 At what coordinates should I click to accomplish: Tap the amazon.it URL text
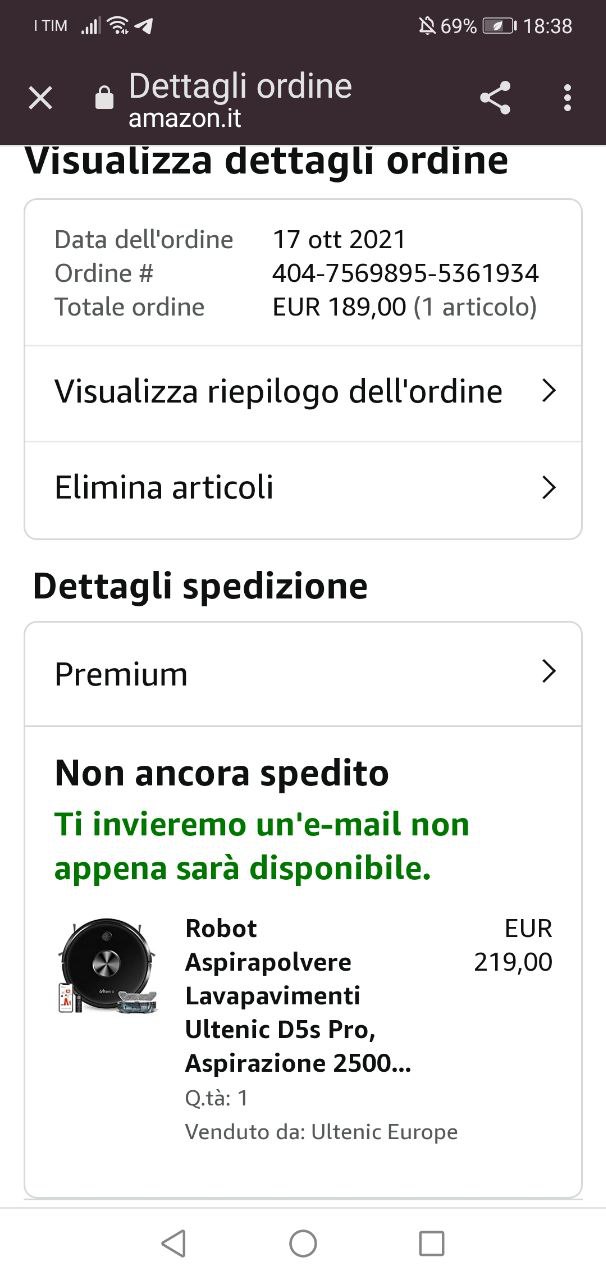(x=184, y=118)
